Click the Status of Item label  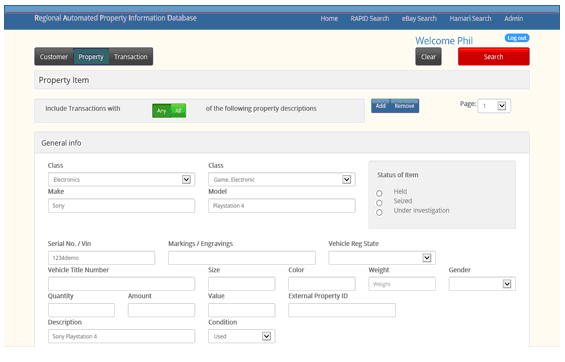pyautogui.click(x=398, y=175)
